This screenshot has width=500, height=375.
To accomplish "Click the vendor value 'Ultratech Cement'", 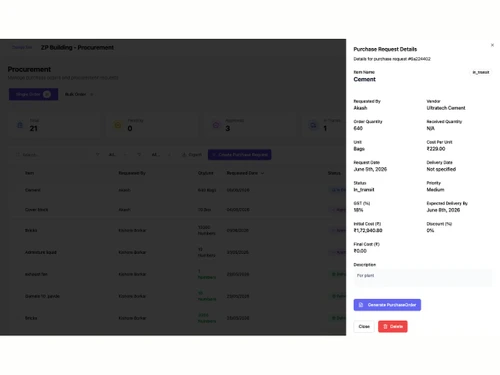I will tap(446, 108).
